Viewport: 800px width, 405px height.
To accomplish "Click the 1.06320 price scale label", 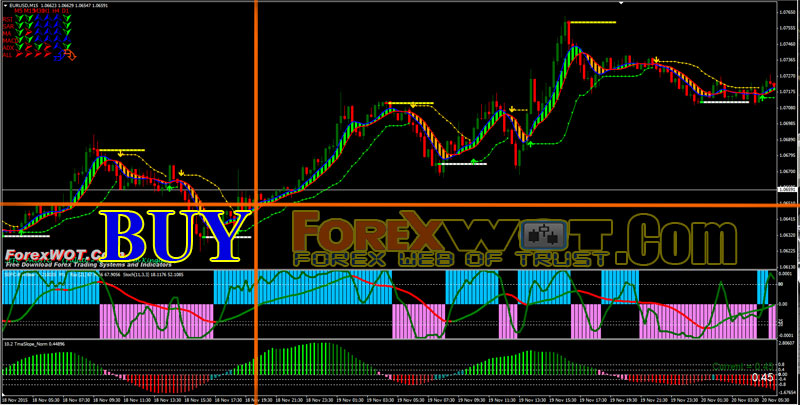I will tap(787, 235).
